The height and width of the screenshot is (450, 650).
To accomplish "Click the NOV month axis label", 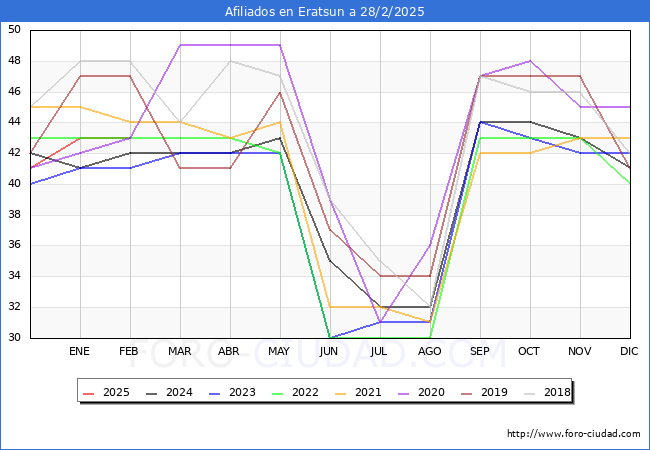I will pyautogui.click(x=580, y=351).
